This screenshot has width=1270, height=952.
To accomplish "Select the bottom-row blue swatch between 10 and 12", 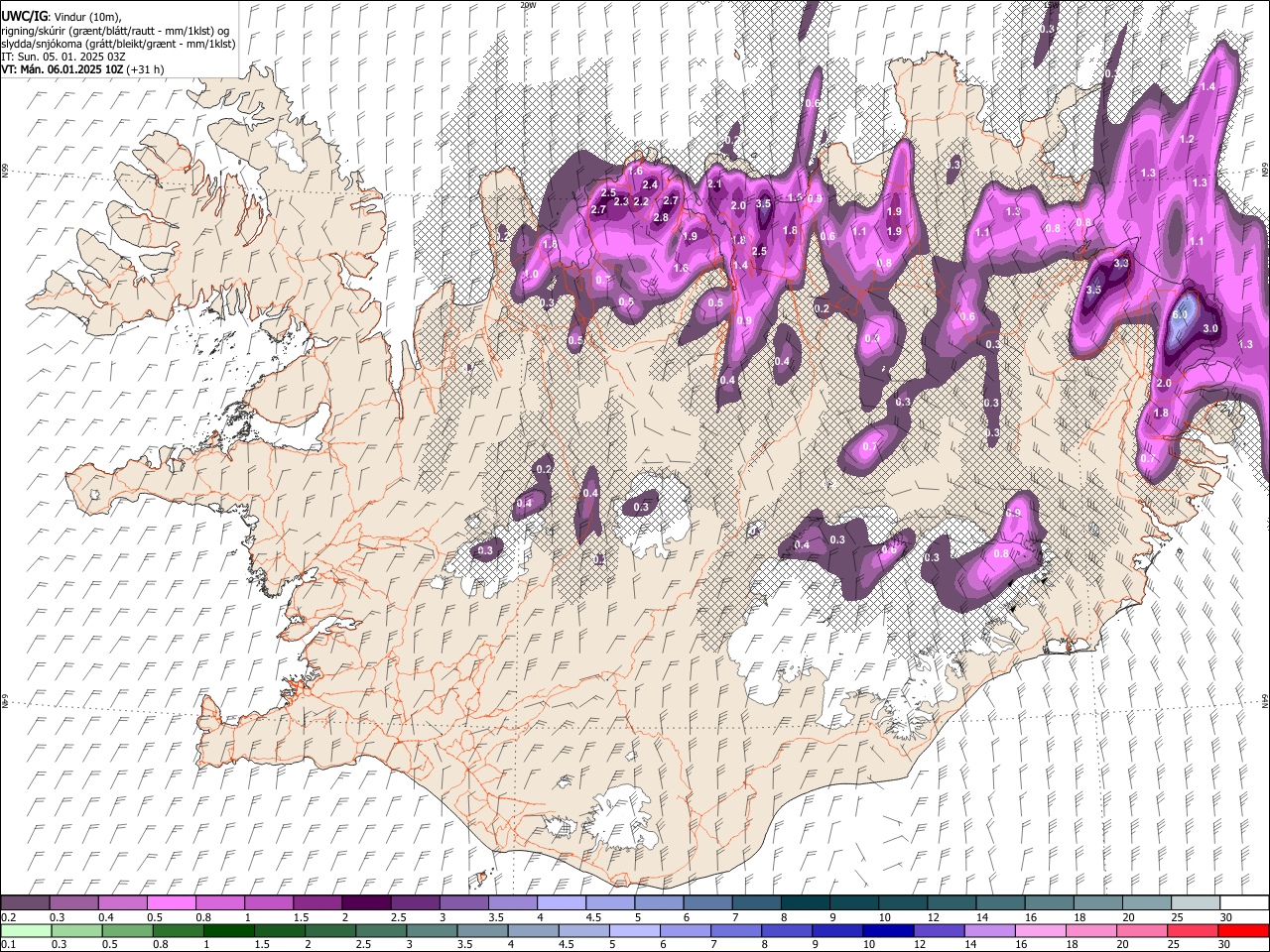I will tap(888, 931).
